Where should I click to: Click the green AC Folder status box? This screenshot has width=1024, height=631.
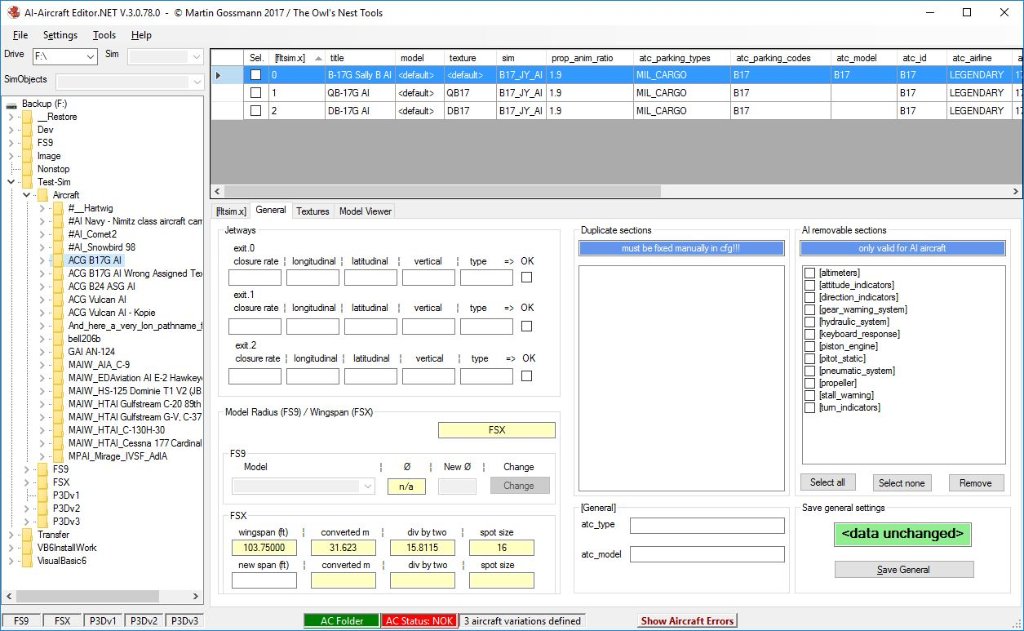tap(342, 621)
